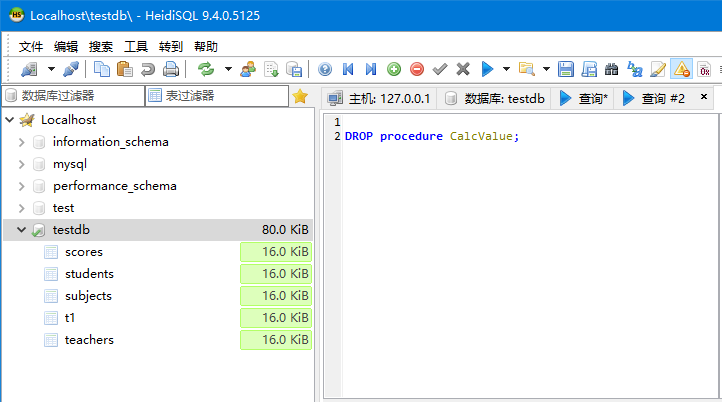Open the 文件 menu
Viewport: 722px width, 402px height.
click(x=31, y=47)
